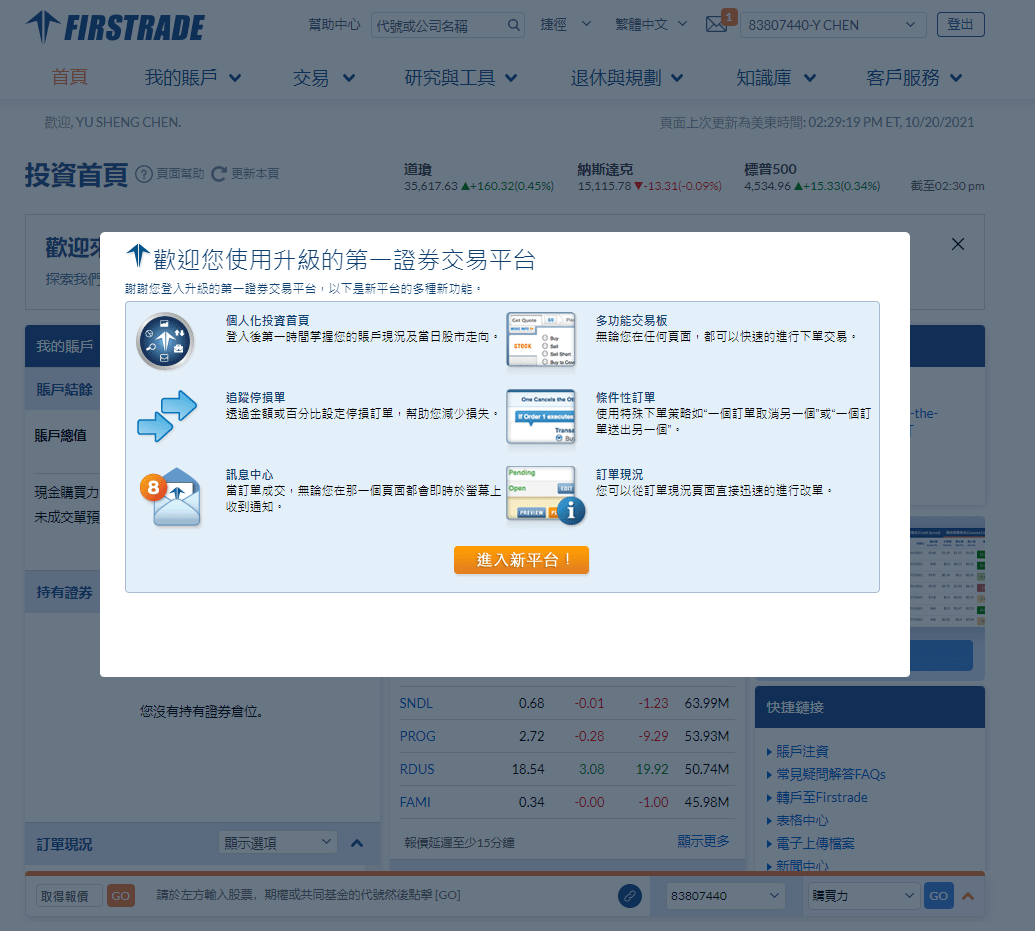Click the multi-function trading board thumbnail

coord(541,340)
